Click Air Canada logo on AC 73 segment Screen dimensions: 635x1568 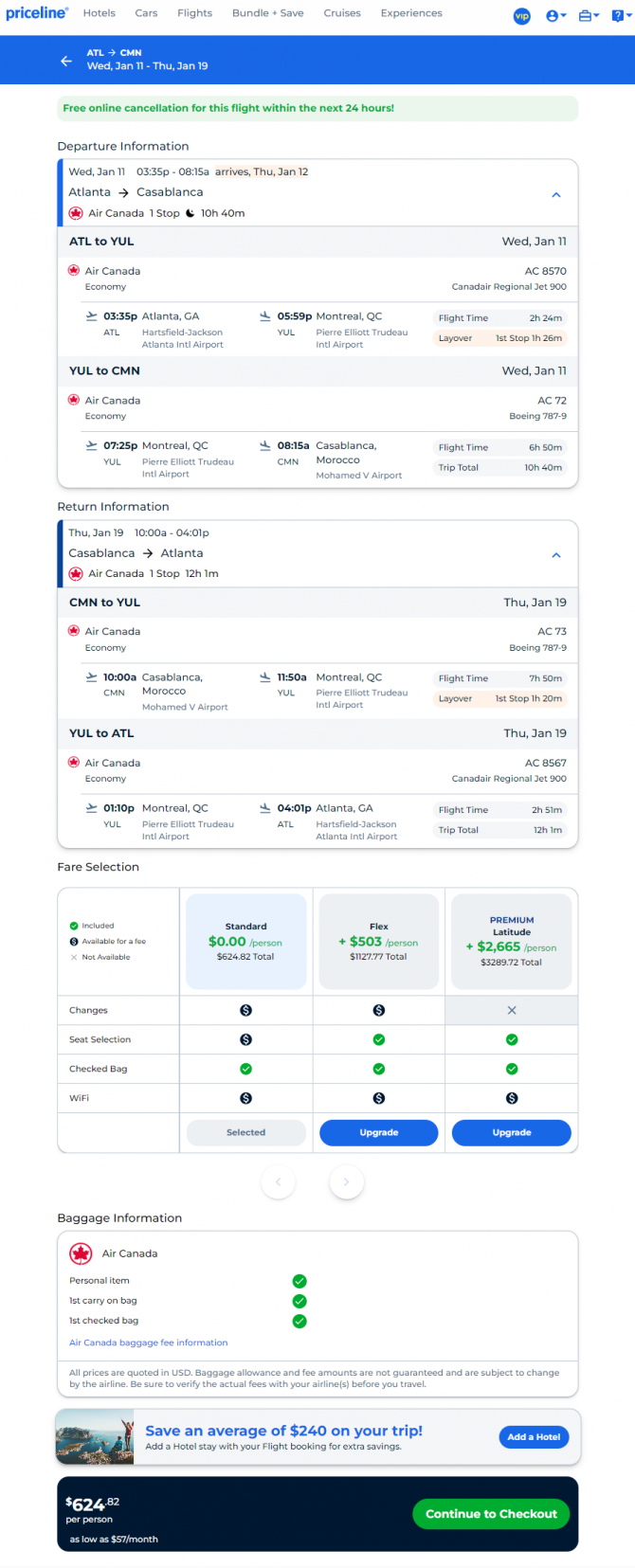74,631
